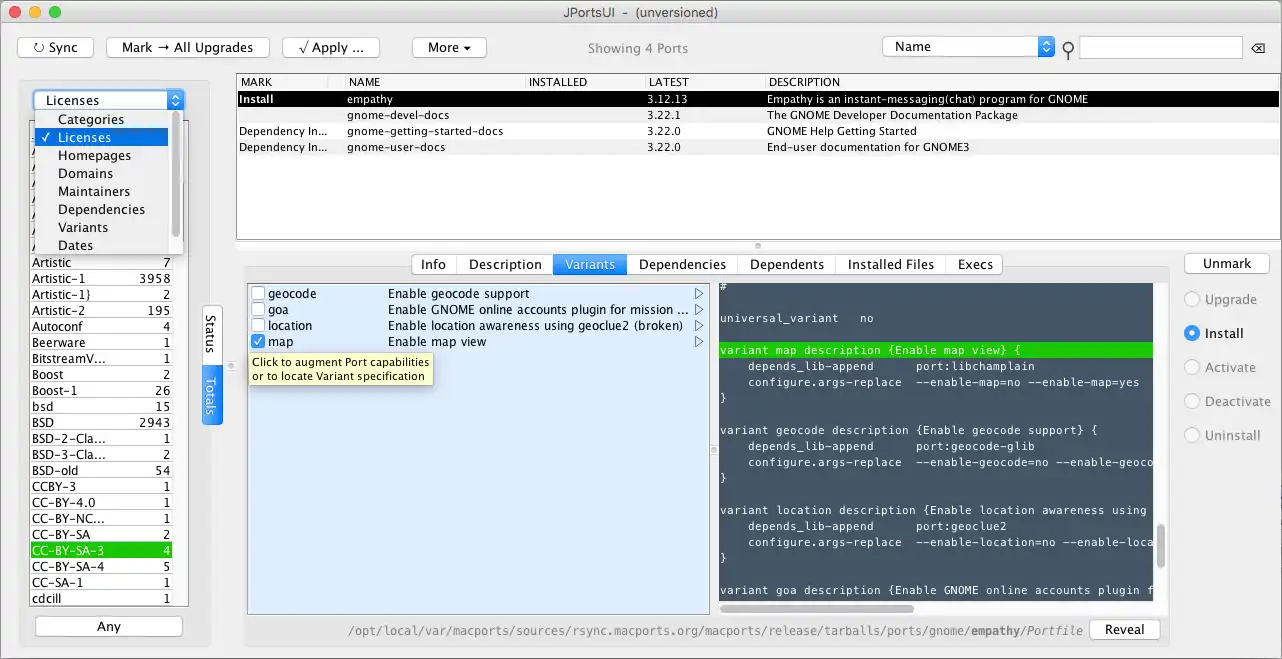1282x659 pixels.
Task: Click the Portfile horizontal scrollbar
Action: point(817,608)
